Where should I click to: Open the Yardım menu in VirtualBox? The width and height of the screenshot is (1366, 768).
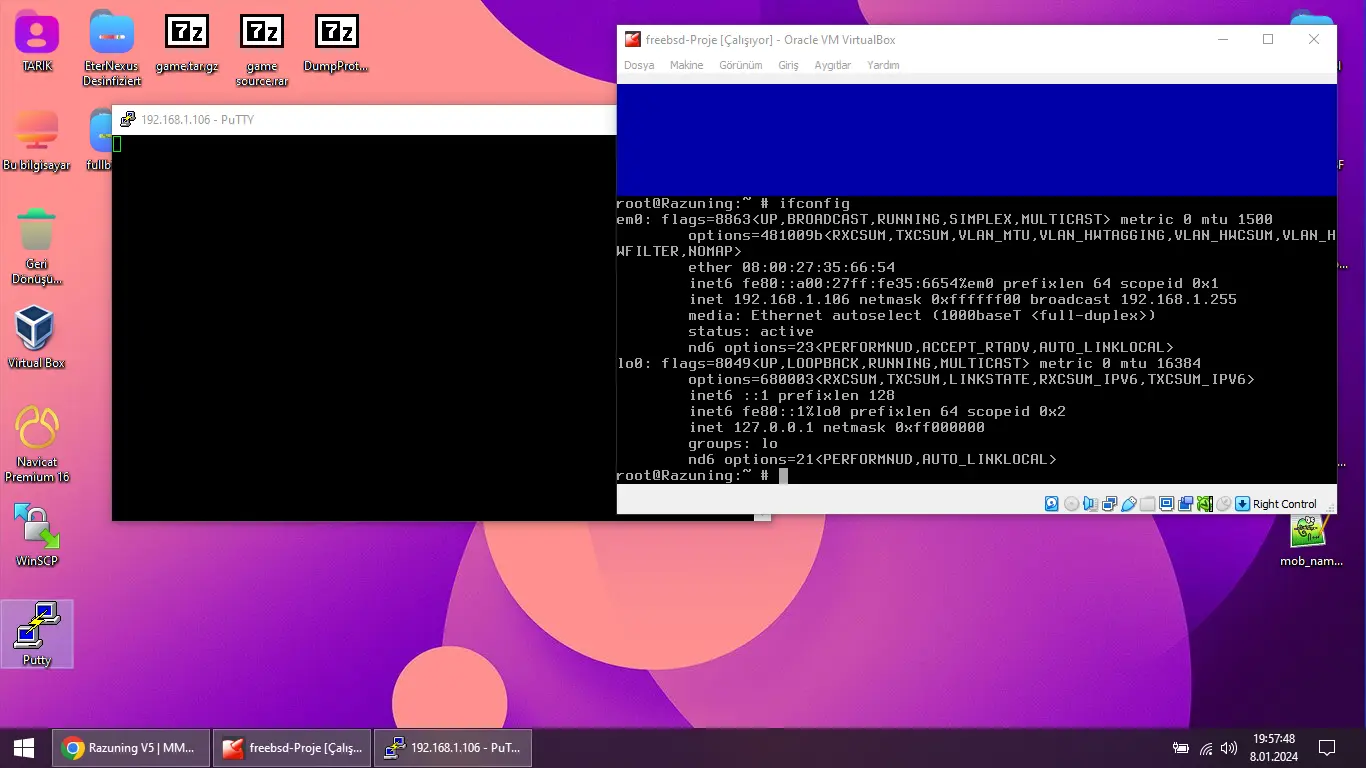coord(883,65)
